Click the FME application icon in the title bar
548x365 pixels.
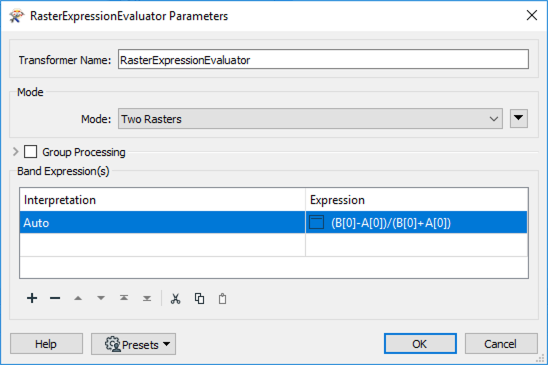[16, 16]
